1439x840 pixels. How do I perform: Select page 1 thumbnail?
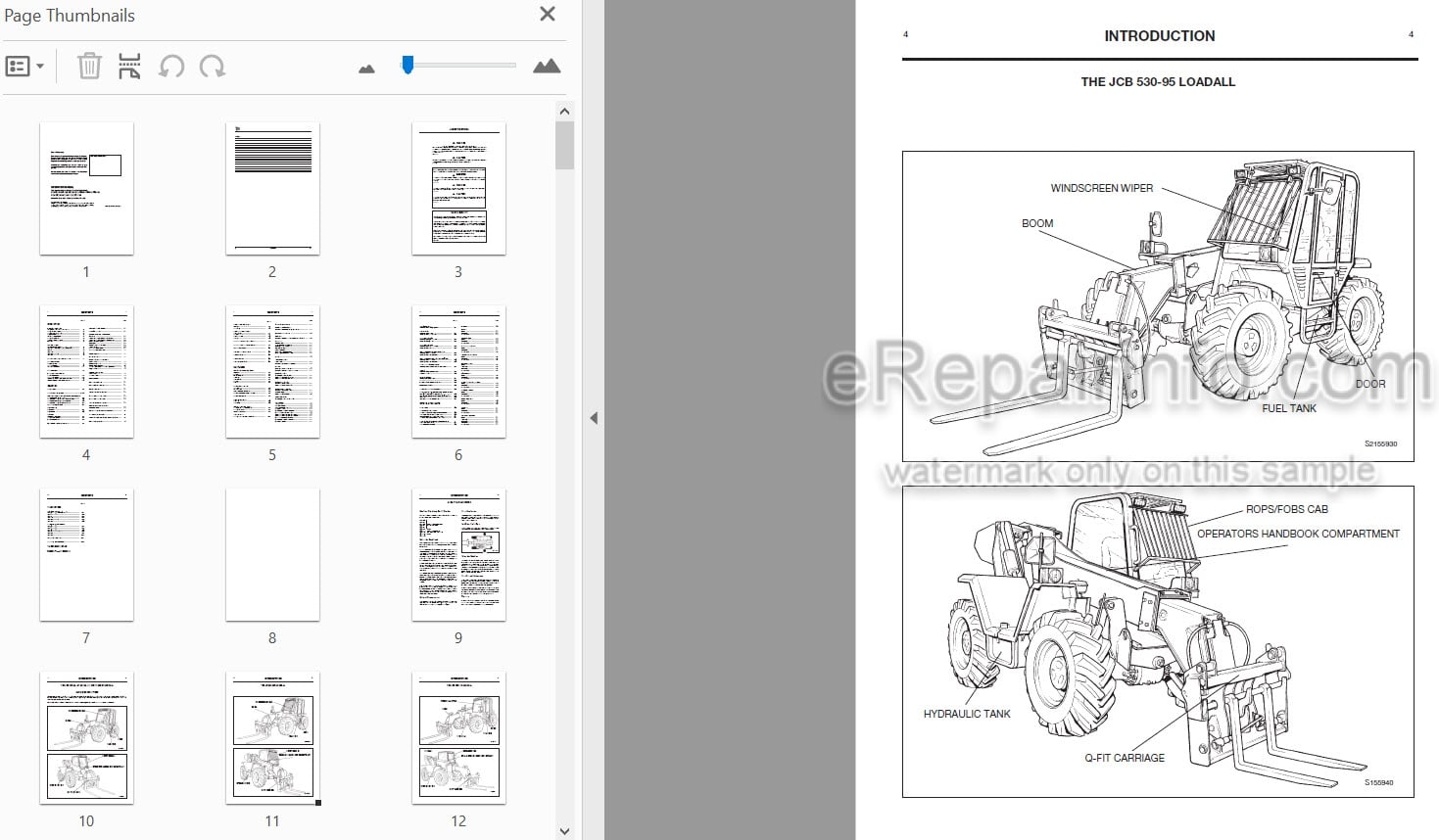point(86,188)
